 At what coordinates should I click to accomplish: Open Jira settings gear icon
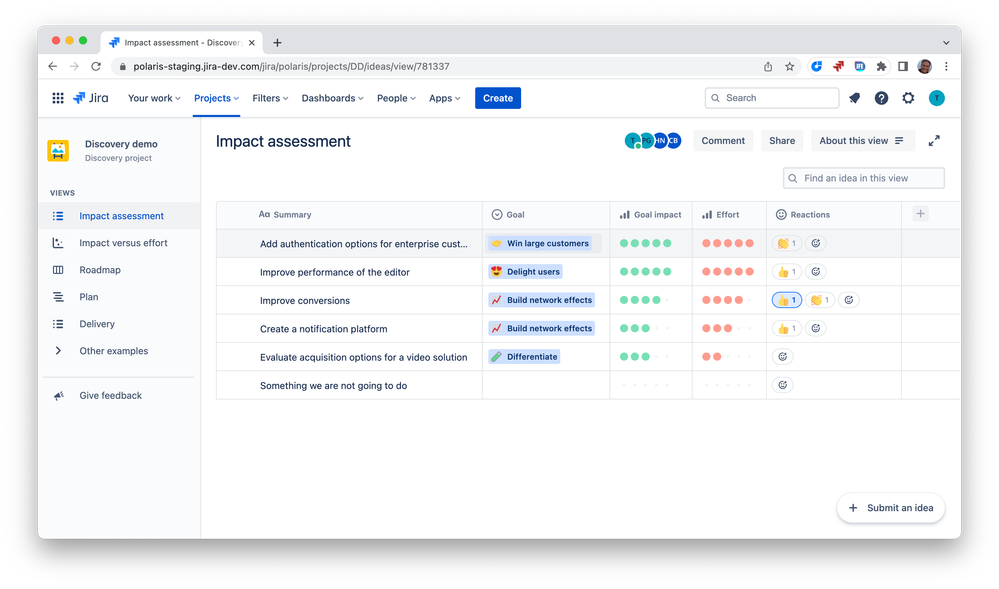pos(909,98)
